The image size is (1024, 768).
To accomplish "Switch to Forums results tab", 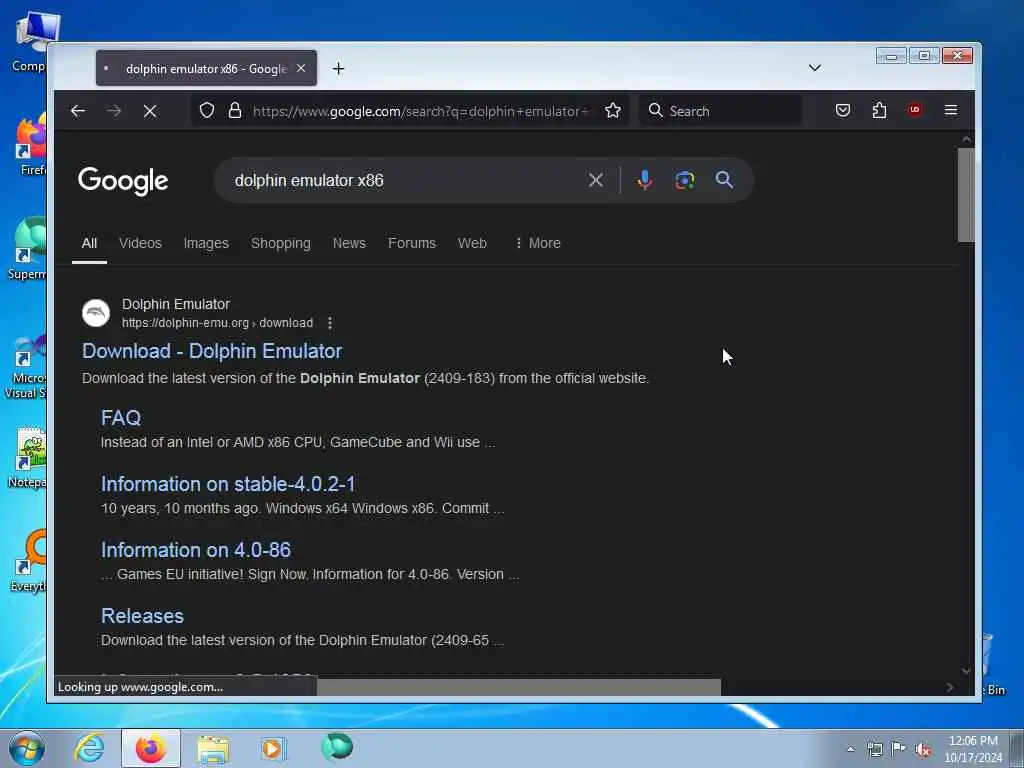I will pos(411,243).
